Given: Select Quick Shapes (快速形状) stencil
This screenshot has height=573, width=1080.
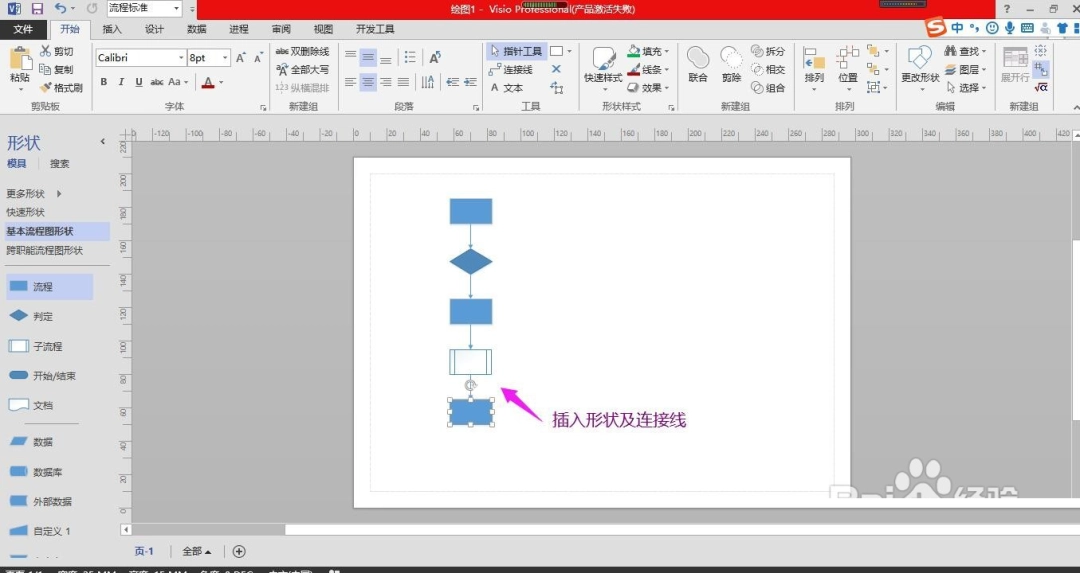Looking at the screenshot, I should point(25,212).
